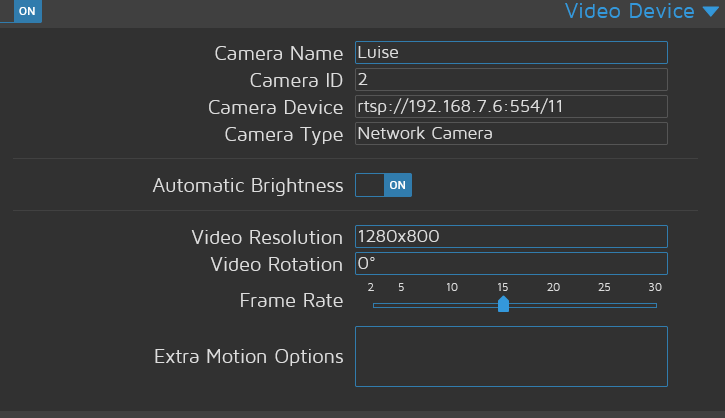
Task: Click the Camera Device rtsp URL field
Action: click(510, 107)
